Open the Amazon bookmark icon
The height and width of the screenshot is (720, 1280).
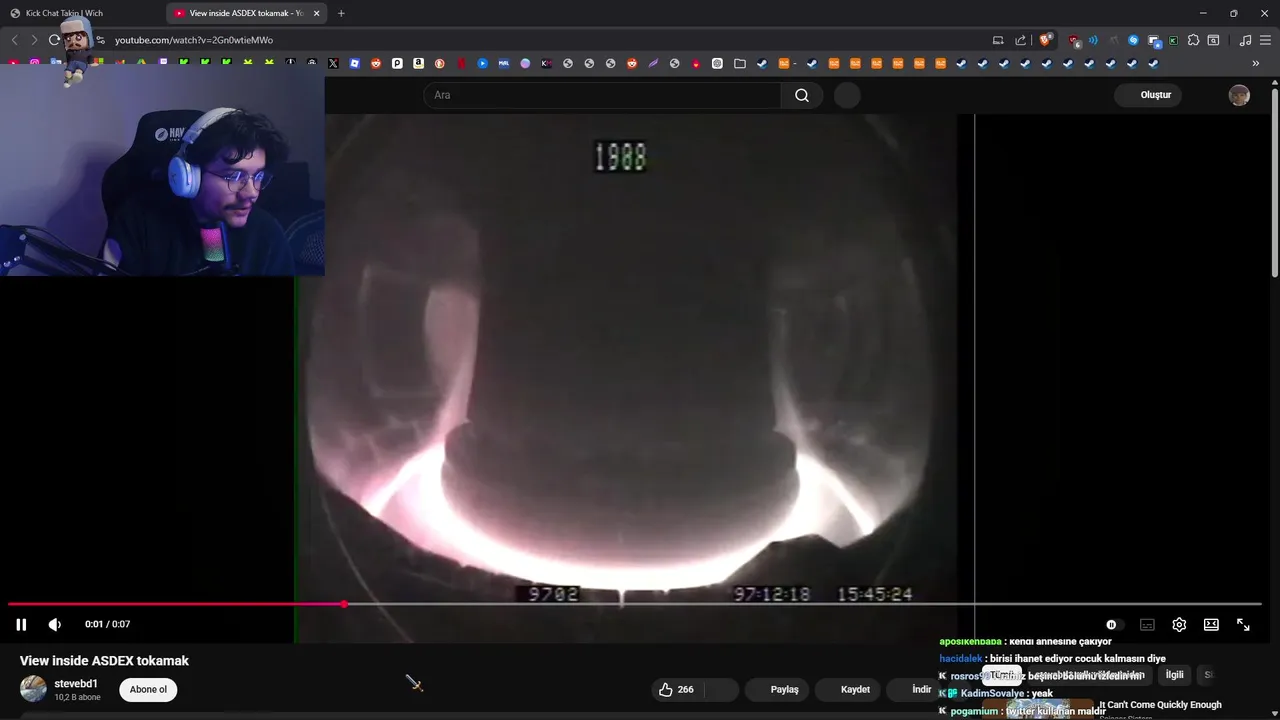click(x=418, y=63)
